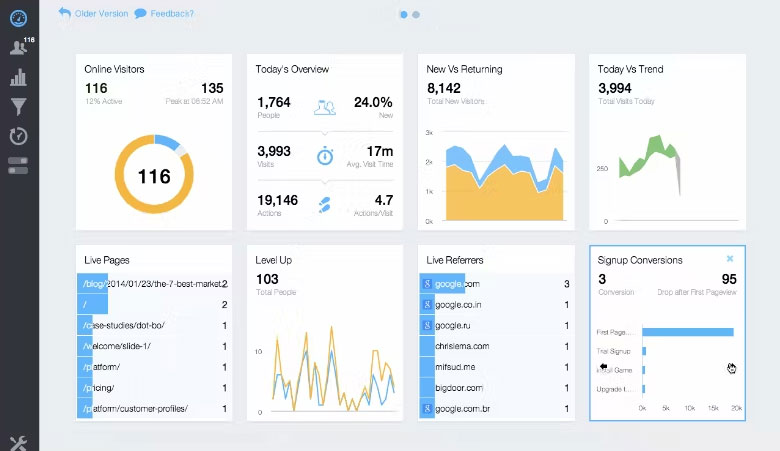Viewport: 780px width, 451px height.
Task: Click the Google icon beside google.ru
Action: 427,326
